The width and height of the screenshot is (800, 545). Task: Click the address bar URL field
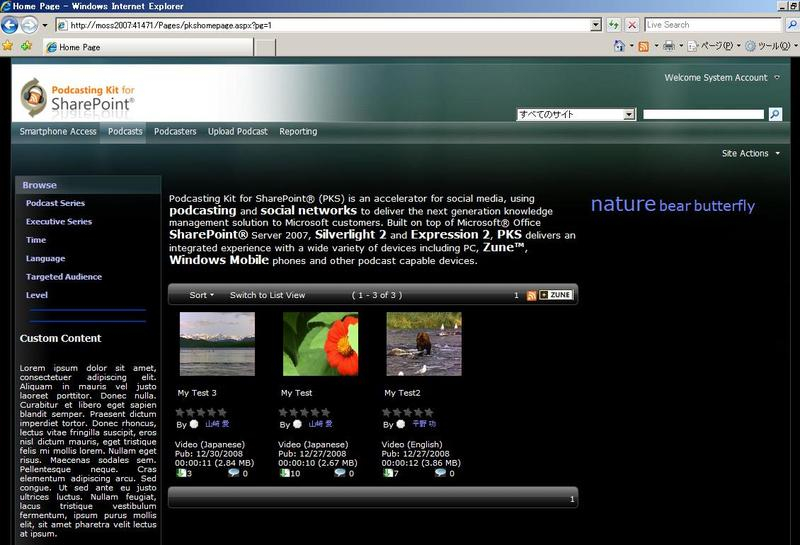click(323, 25)
